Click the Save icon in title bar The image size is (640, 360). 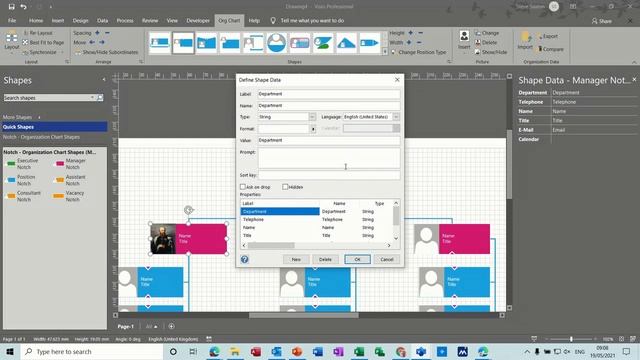click(x=11, y=7)
